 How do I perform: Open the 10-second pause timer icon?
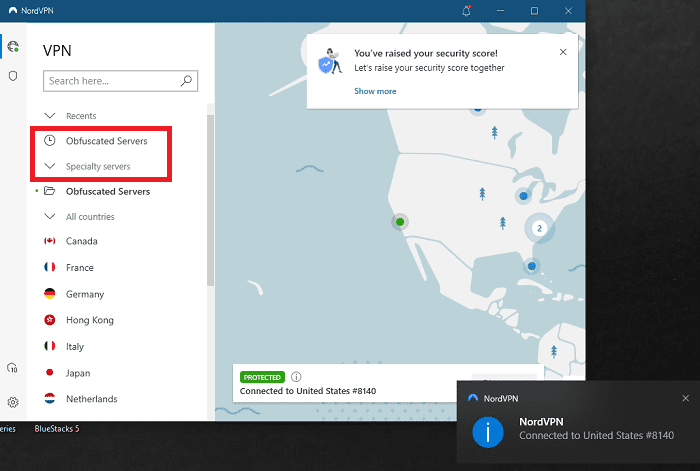click(12, 368)
